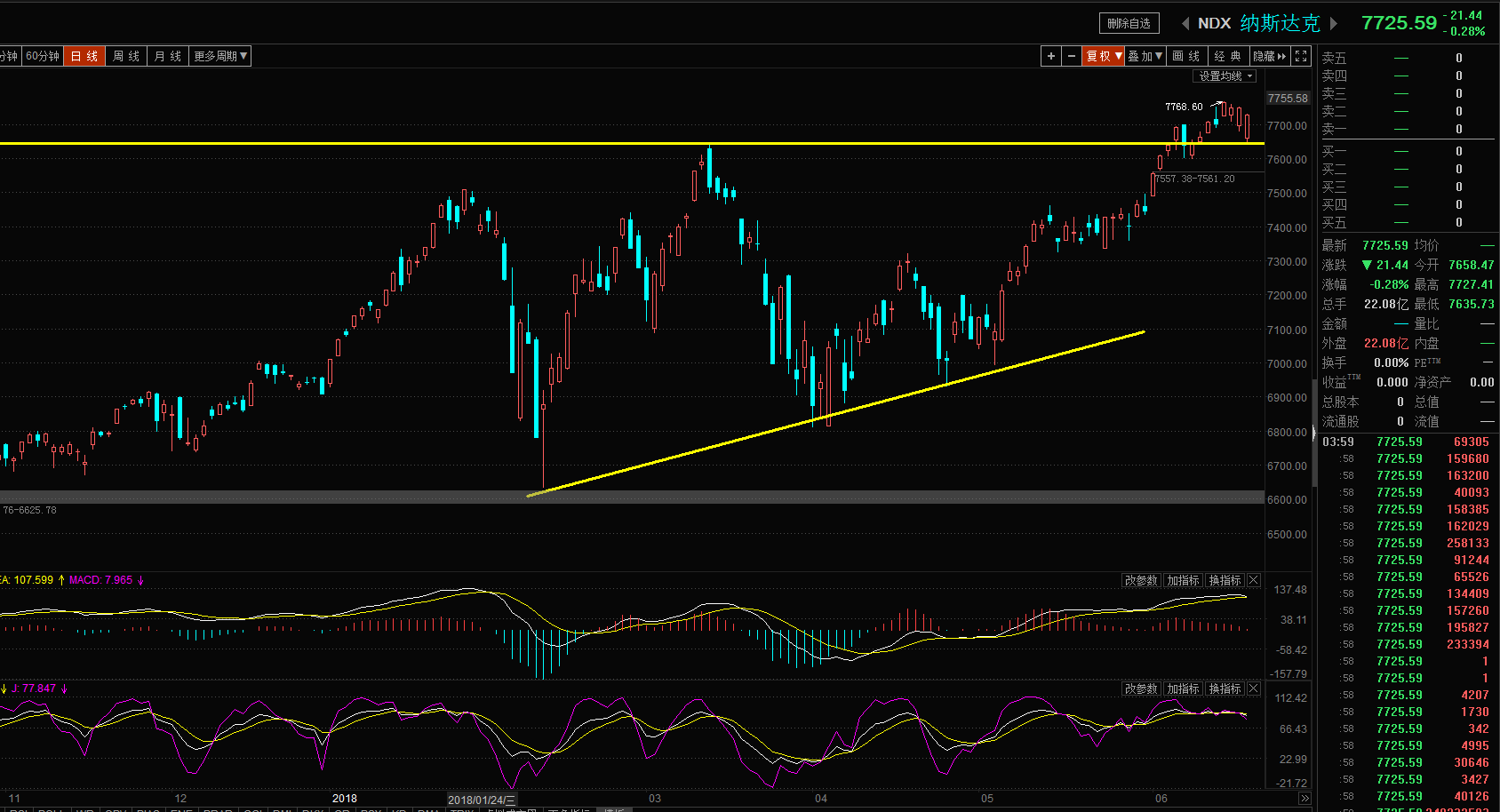Open the 叠加 overlay dropdown

point(1145,56)
